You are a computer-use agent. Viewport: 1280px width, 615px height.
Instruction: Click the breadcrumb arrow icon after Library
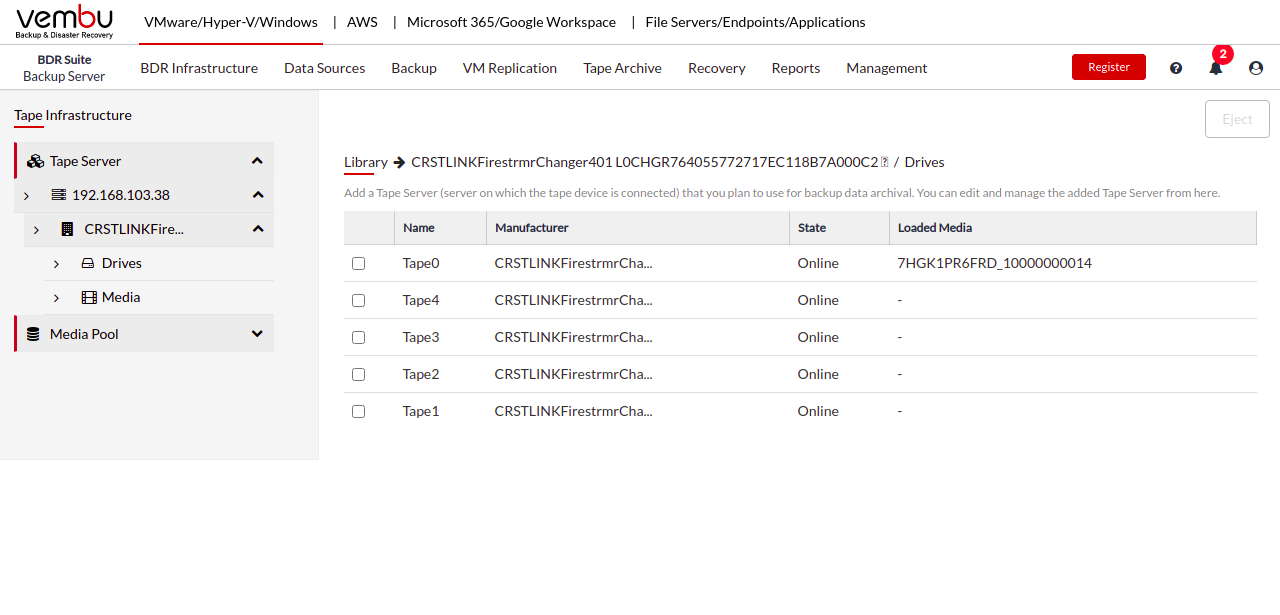point(399,162)
